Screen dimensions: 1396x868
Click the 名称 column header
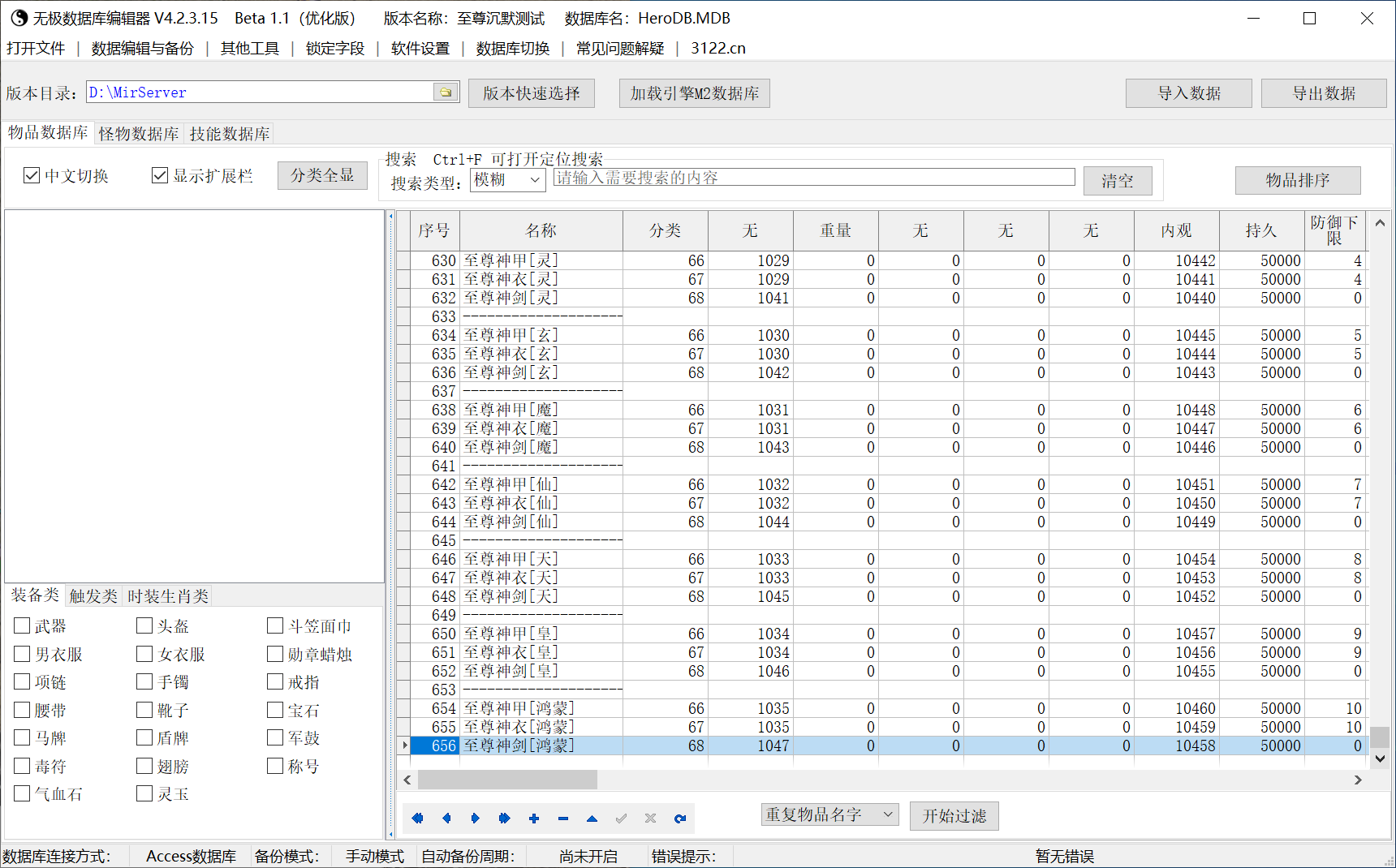(x=541, y=231)
